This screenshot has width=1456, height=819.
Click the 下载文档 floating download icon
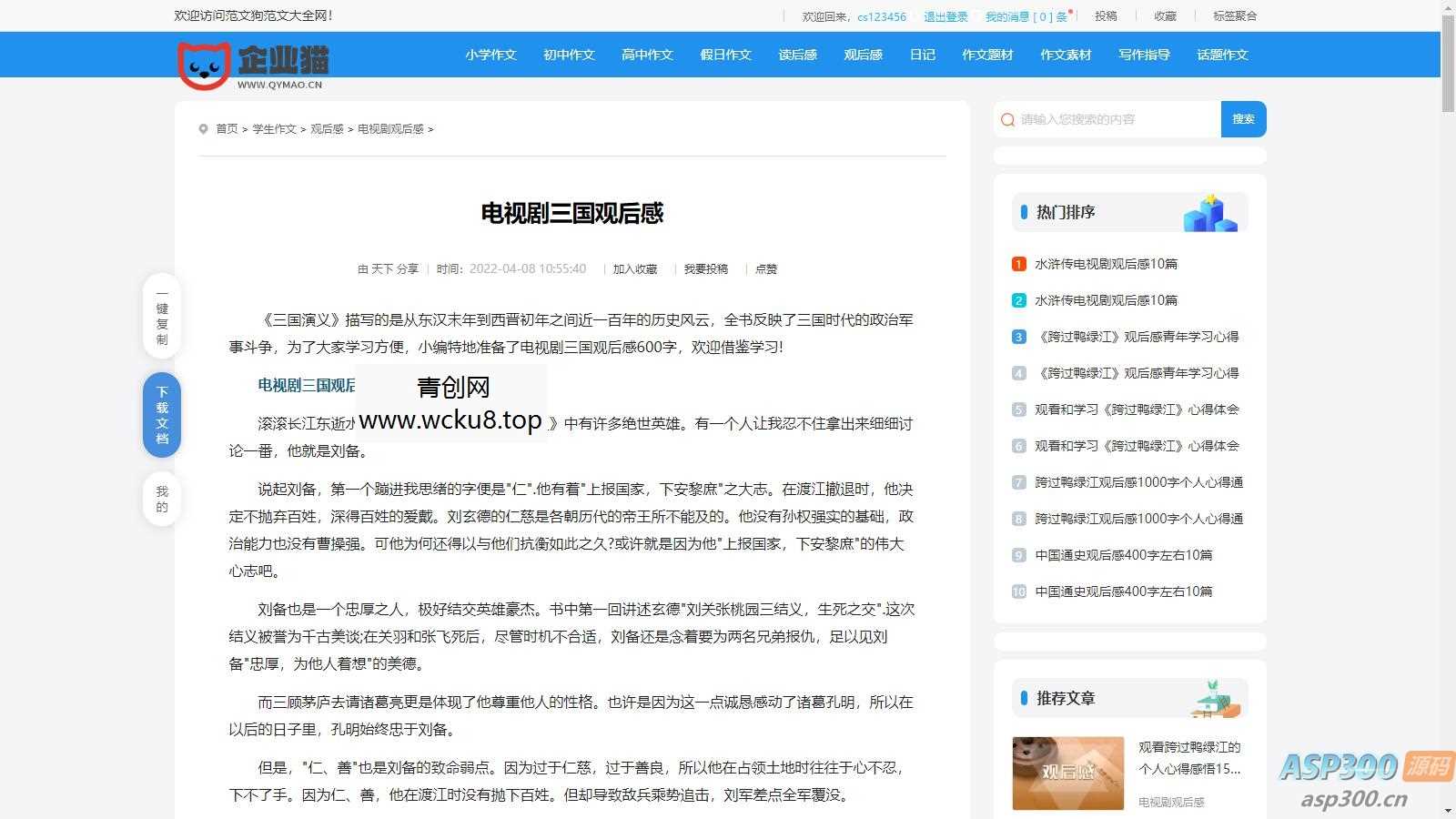click(161, 415)
